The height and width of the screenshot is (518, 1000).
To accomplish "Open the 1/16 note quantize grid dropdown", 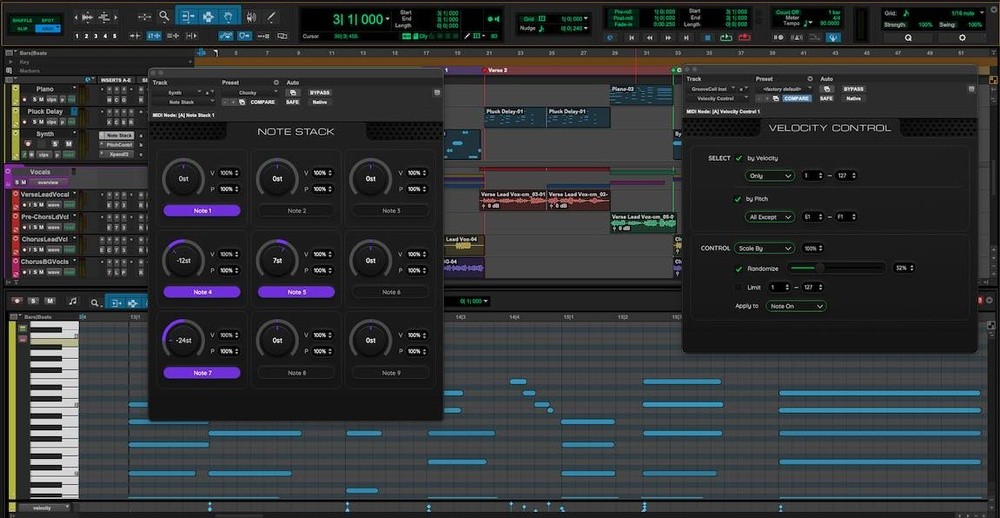I will (x=982, y=13).
